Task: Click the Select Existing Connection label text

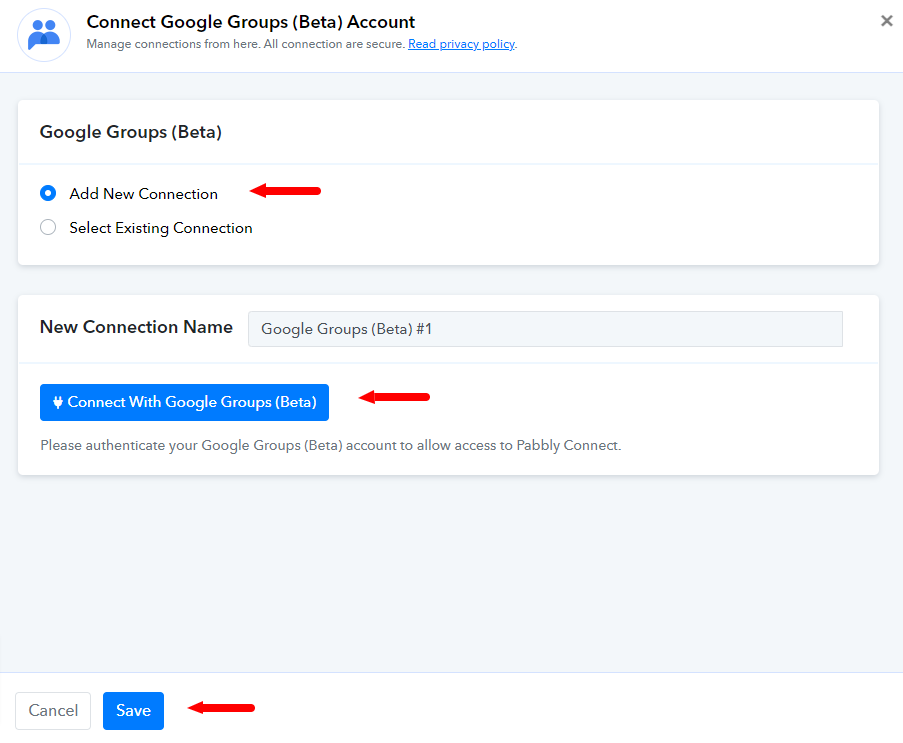Action: pyautogui.click(x=161, y=228)
